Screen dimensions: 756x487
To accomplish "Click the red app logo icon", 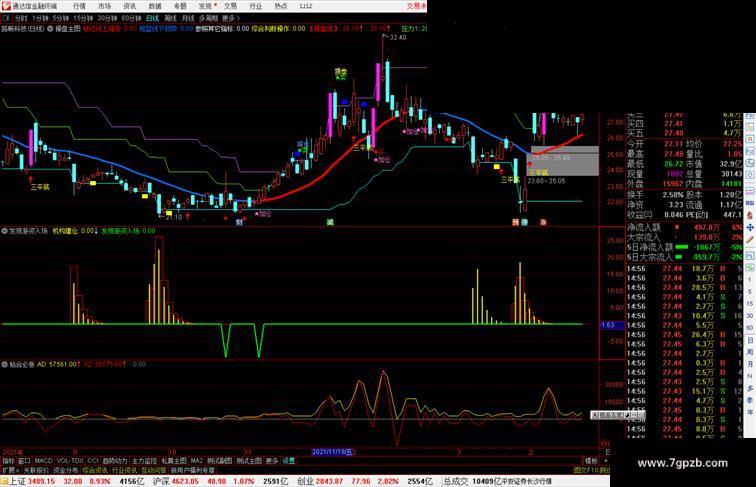I will pos(6,6).
